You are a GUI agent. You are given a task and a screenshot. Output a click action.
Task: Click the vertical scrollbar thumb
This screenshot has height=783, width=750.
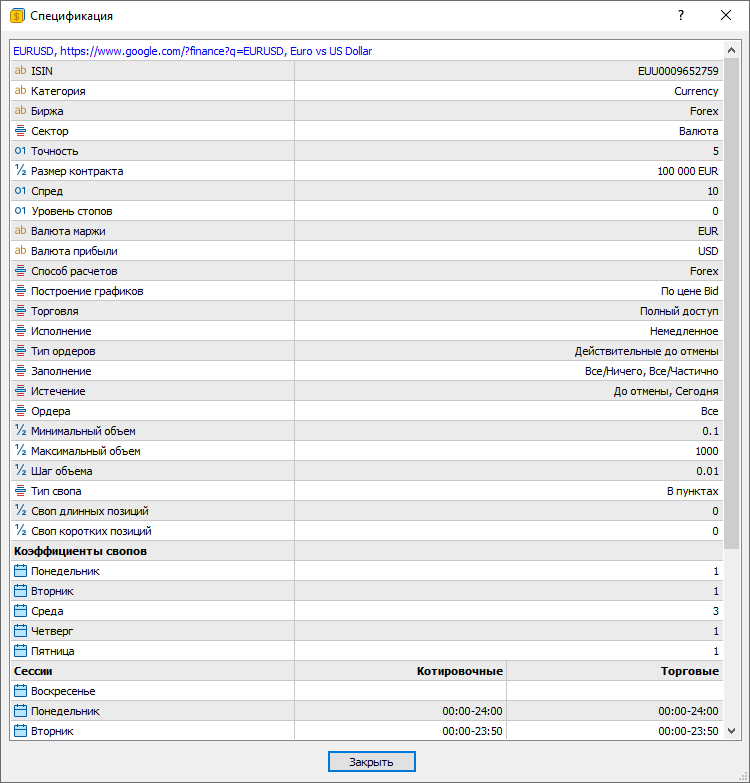(x=732, y=303)
